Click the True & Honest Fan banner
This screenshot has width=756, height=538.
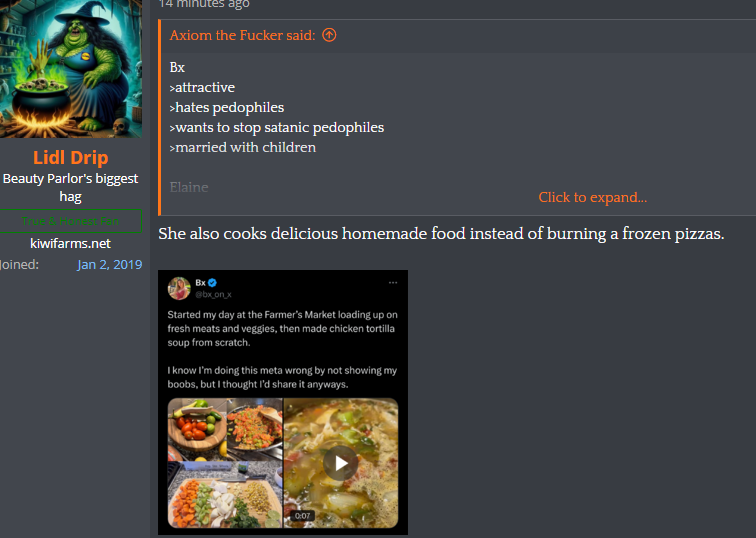click(70, 221)
